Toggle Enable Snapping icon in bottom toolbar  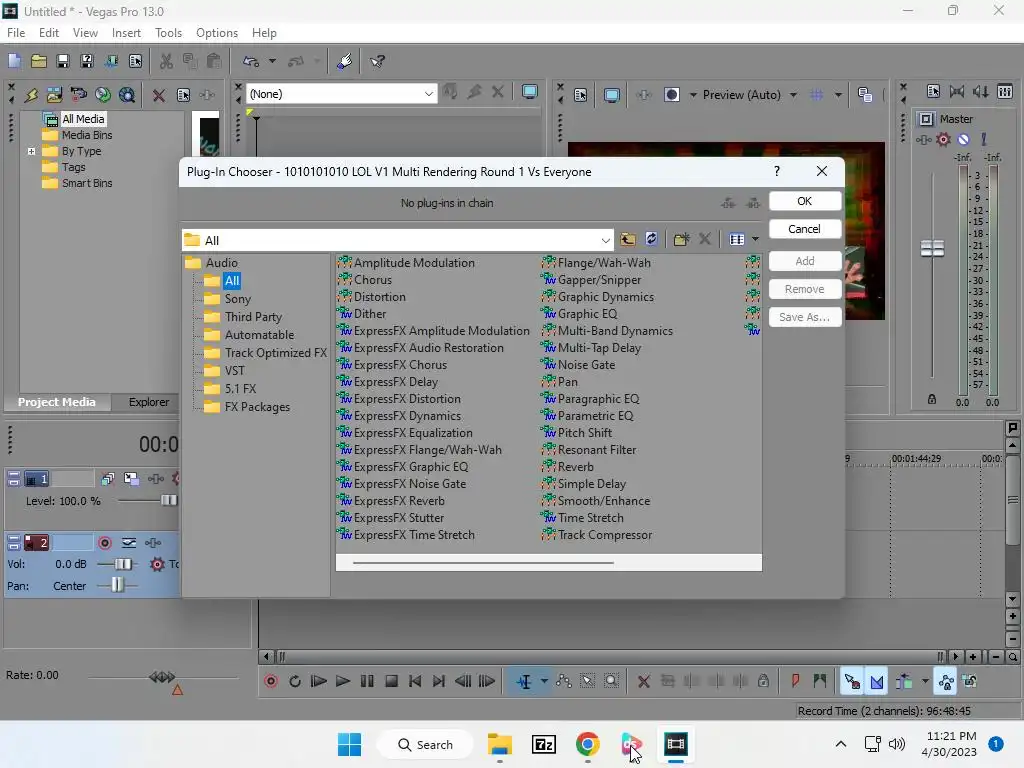coord(852,682)
